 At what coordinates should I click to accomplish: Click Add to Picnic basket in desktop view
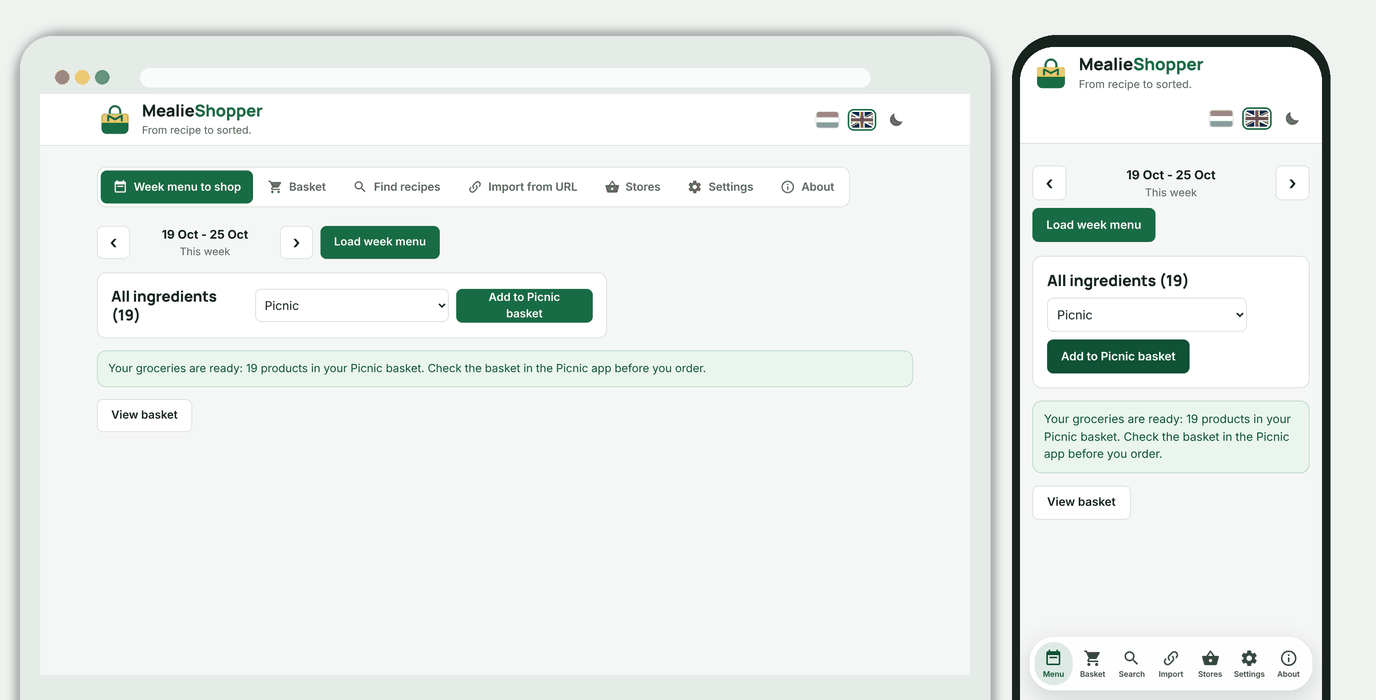524,306
